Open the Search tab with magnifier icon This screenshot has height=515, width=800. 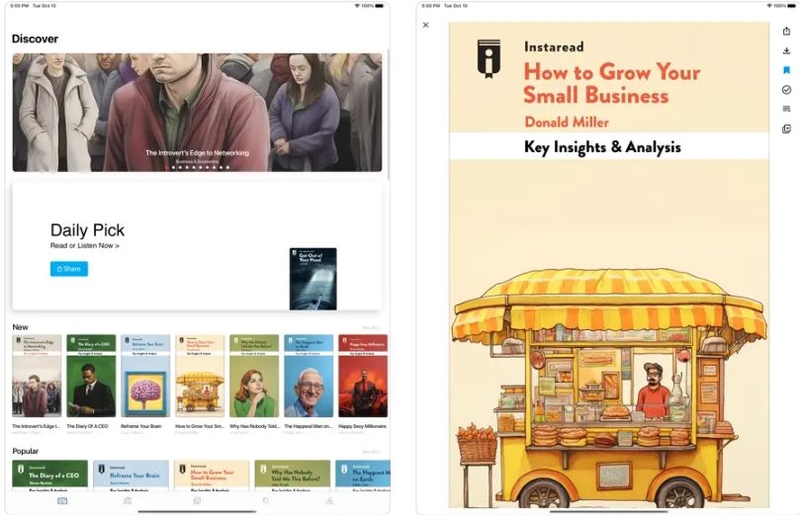tap(266, 501)
